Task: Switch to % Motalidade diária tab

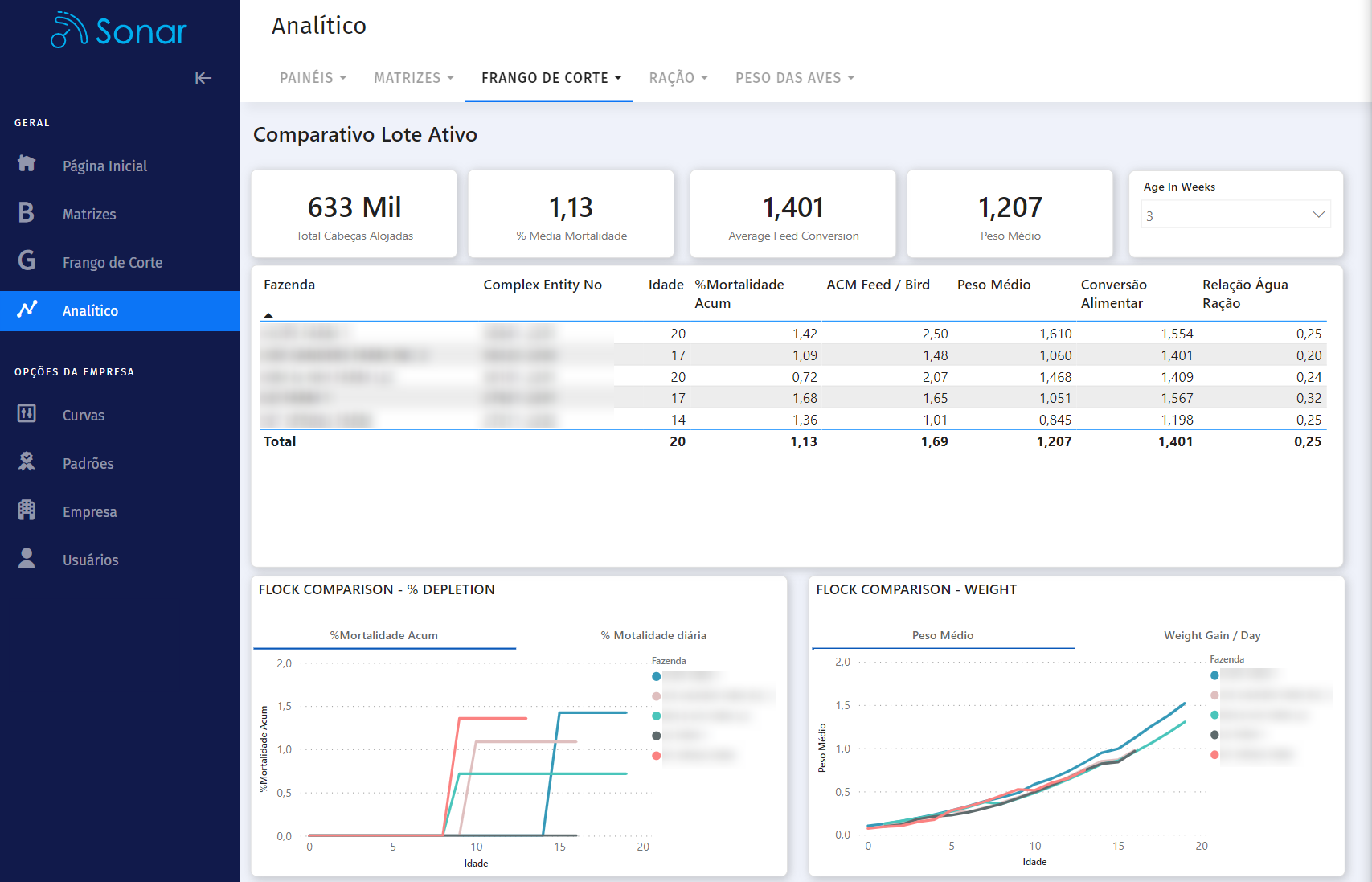Action: click(653, 635)
